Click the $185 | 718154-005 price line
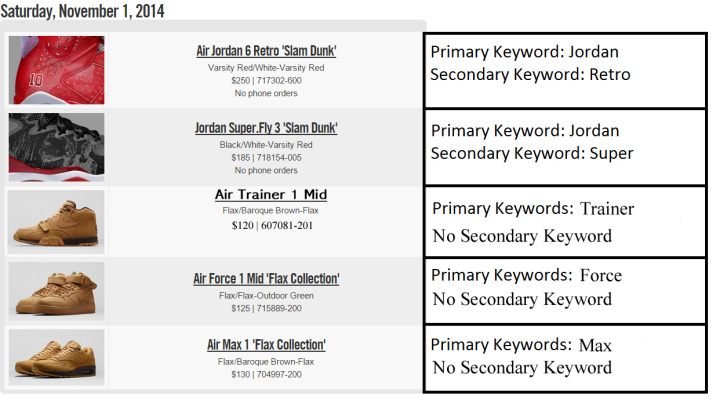This screenshot has width=716, height=400. [x=266, y=158]
